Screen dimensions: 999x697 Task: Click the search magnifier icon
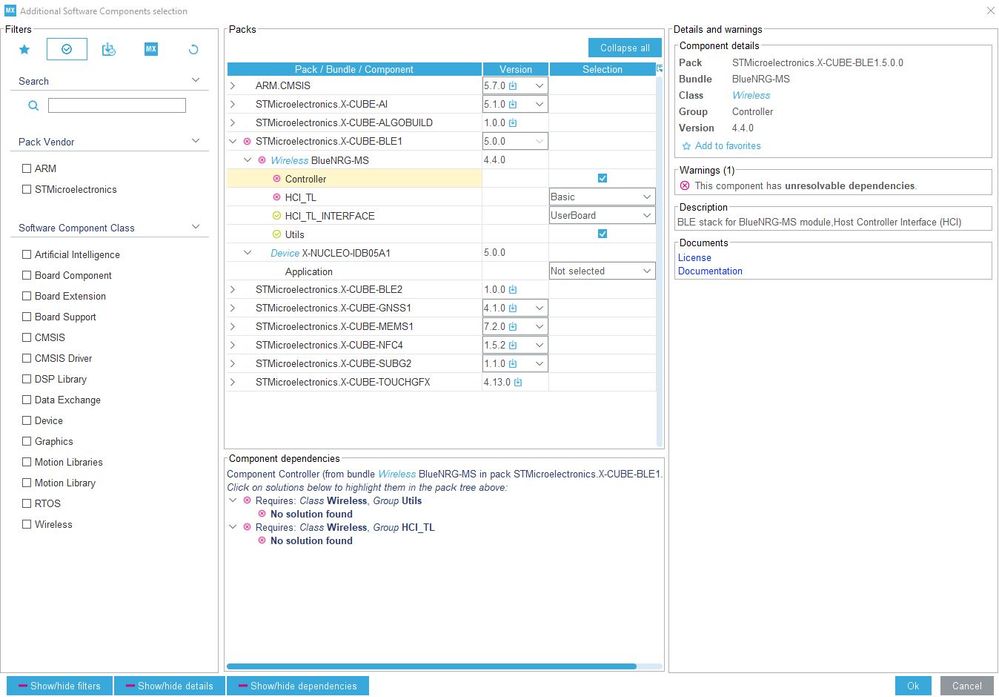pos(33,106)
